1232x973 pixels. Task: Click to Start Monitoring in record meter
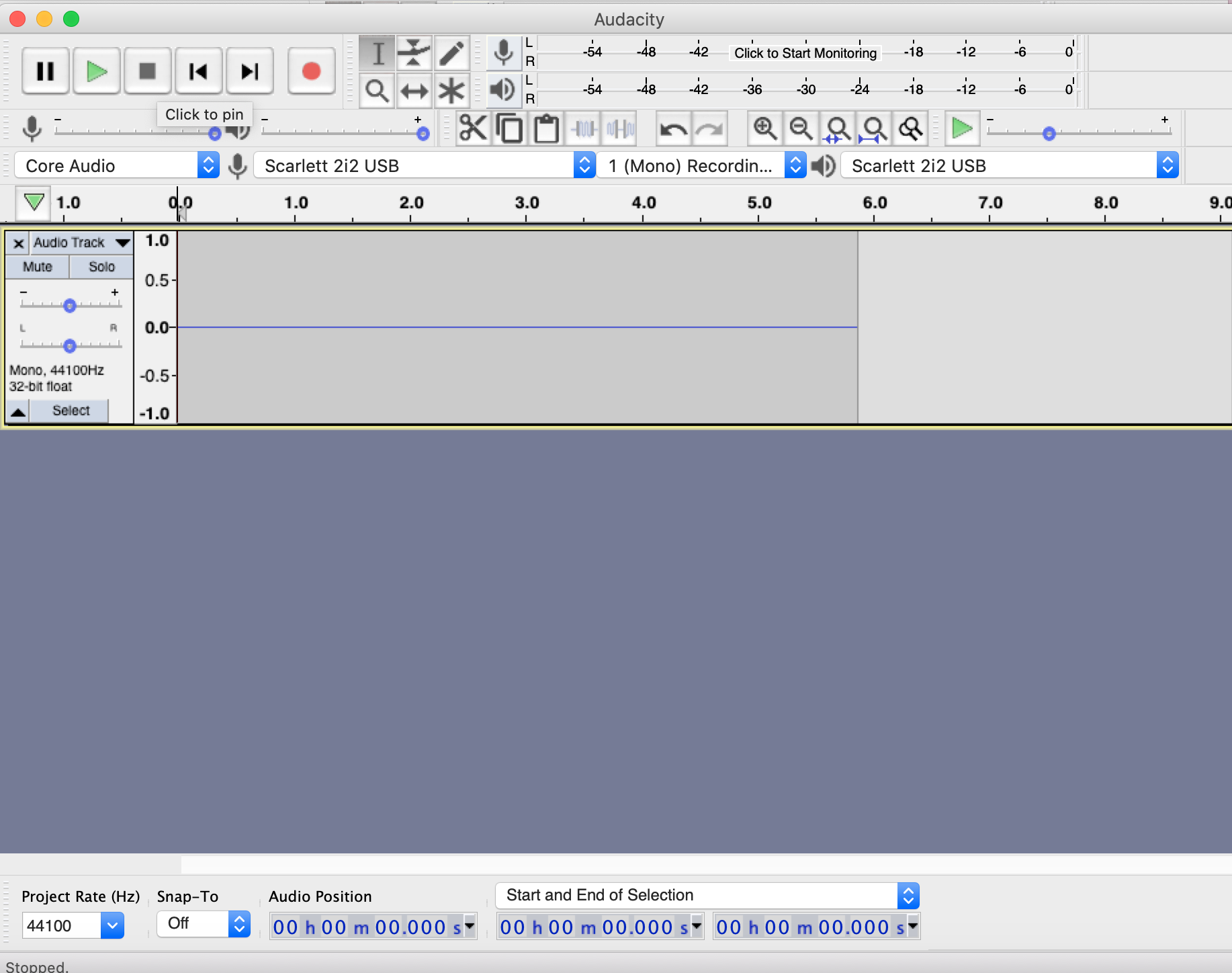(805, 53)
